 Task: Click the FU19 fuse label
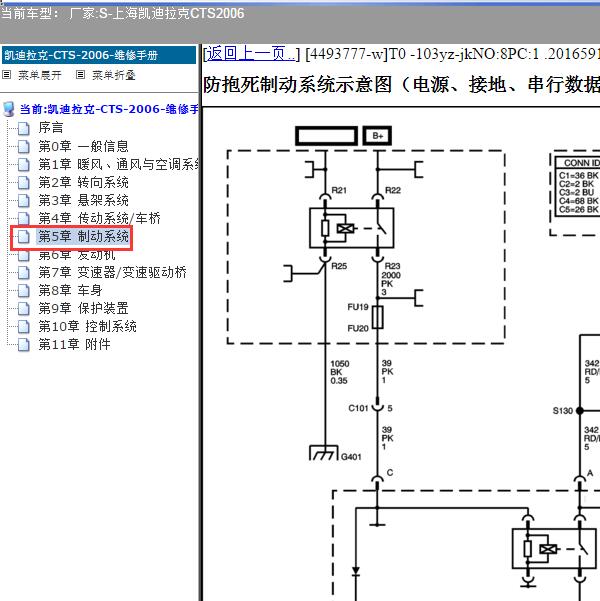pos(358,307)
